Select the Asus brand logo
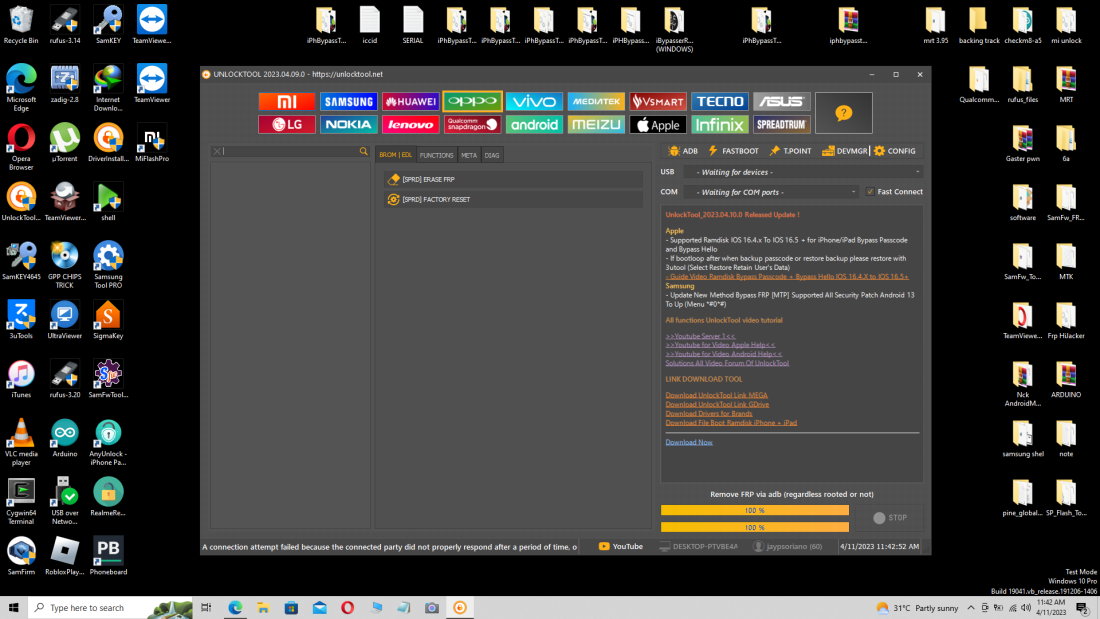 tap(782, 102)
